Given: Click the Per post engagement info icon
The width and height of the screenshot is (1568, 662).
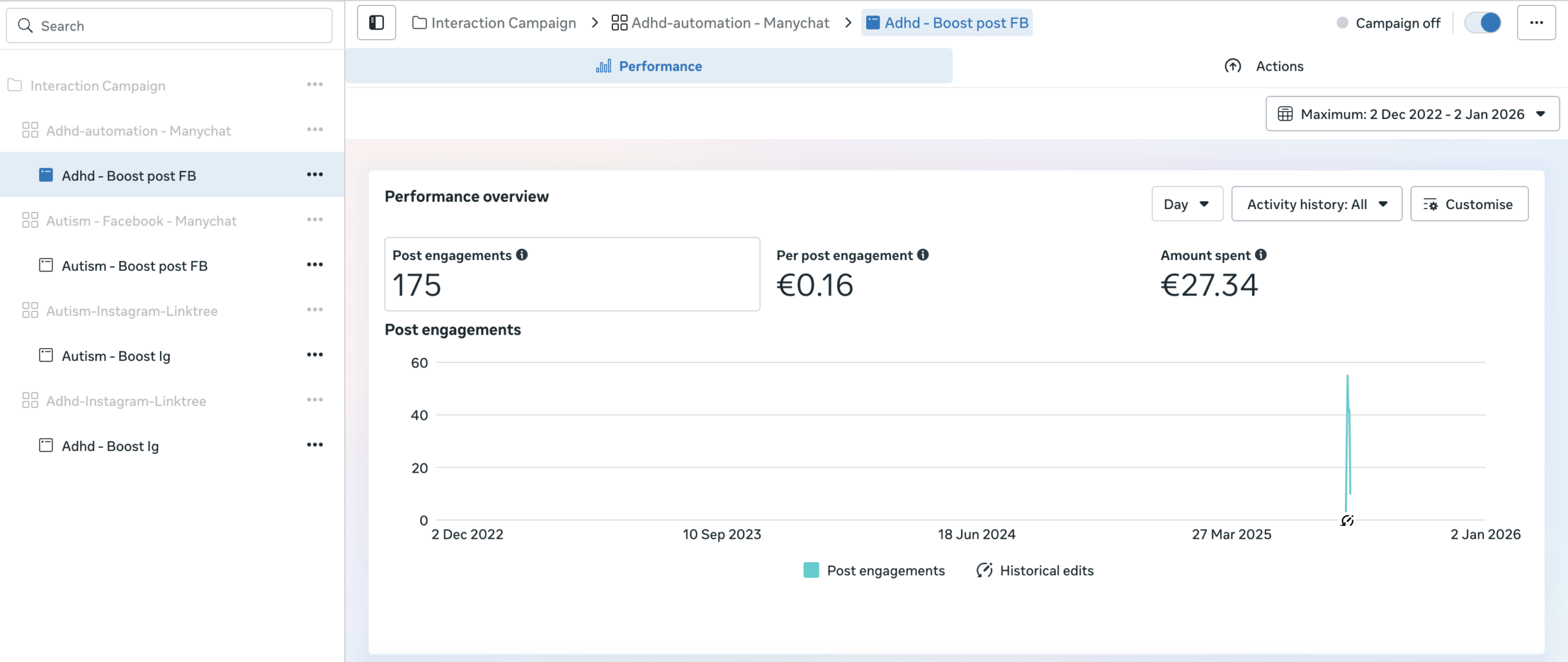Looking at the screenshot, I should click(x=923, y=255).
